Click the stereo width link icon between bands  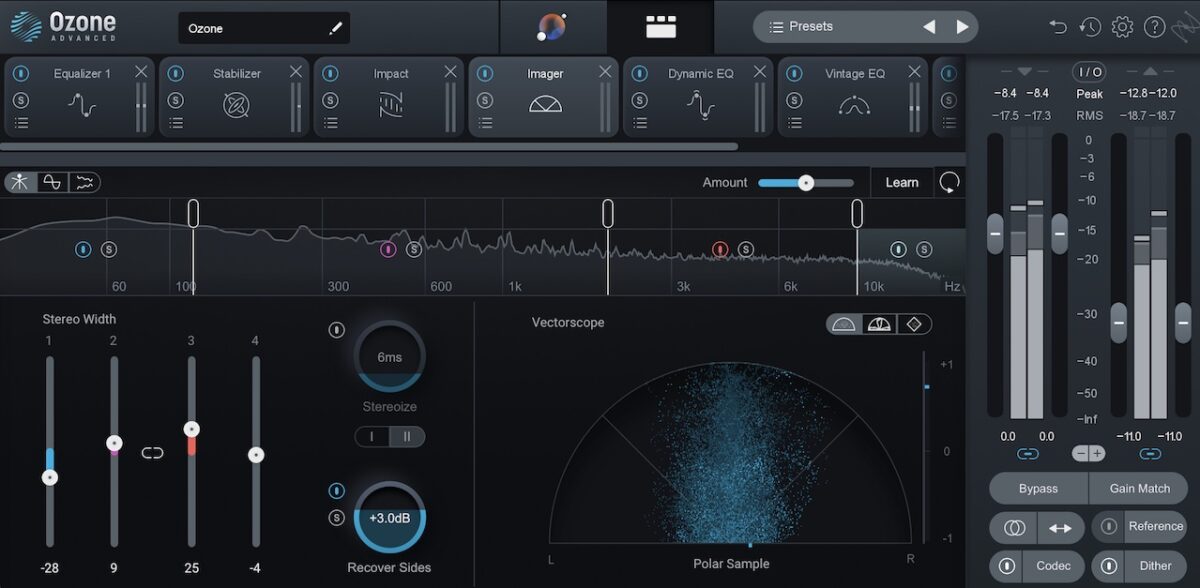click(152, 453)
